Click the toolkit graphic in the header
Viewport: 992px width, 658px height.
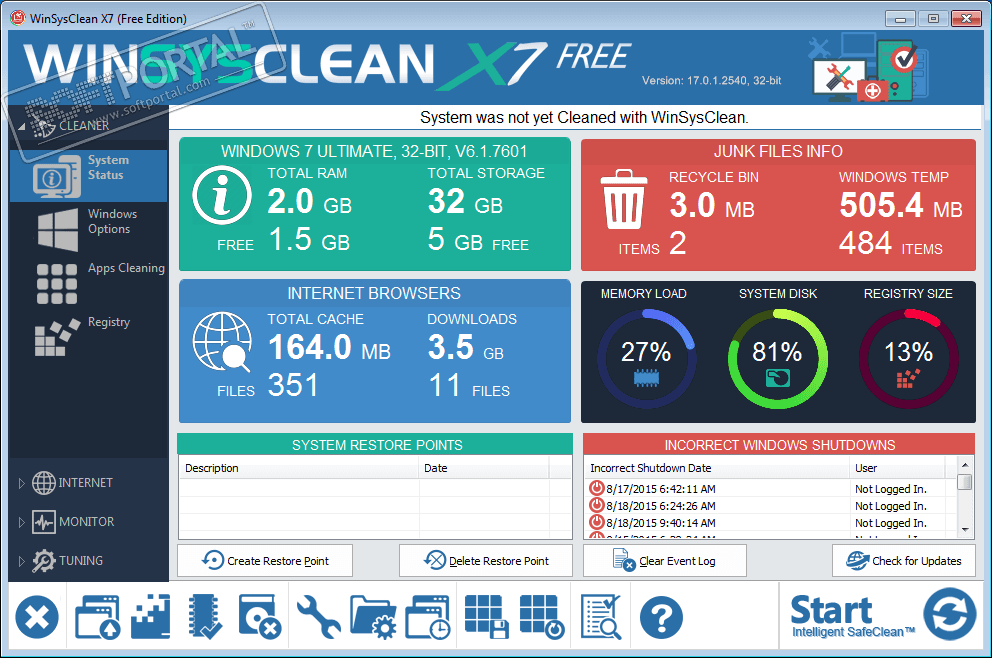868,67
